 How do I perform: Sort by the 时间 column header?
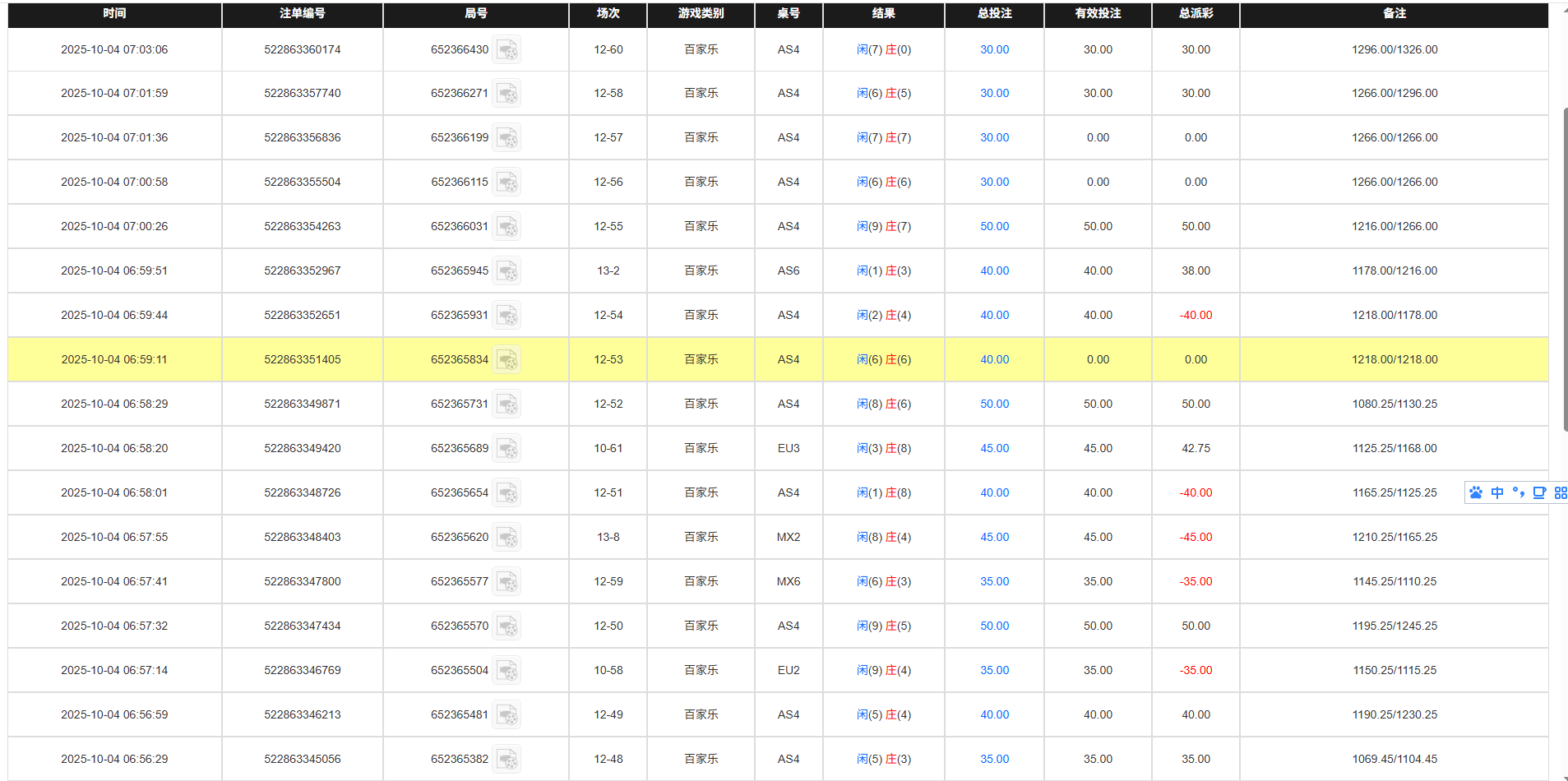(113, 14)
